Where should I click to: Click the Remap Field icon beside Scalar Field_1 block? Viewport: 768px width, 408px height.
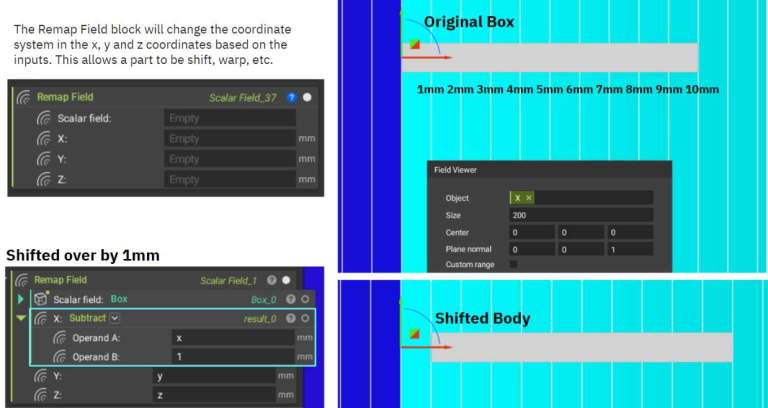[22, 280]
